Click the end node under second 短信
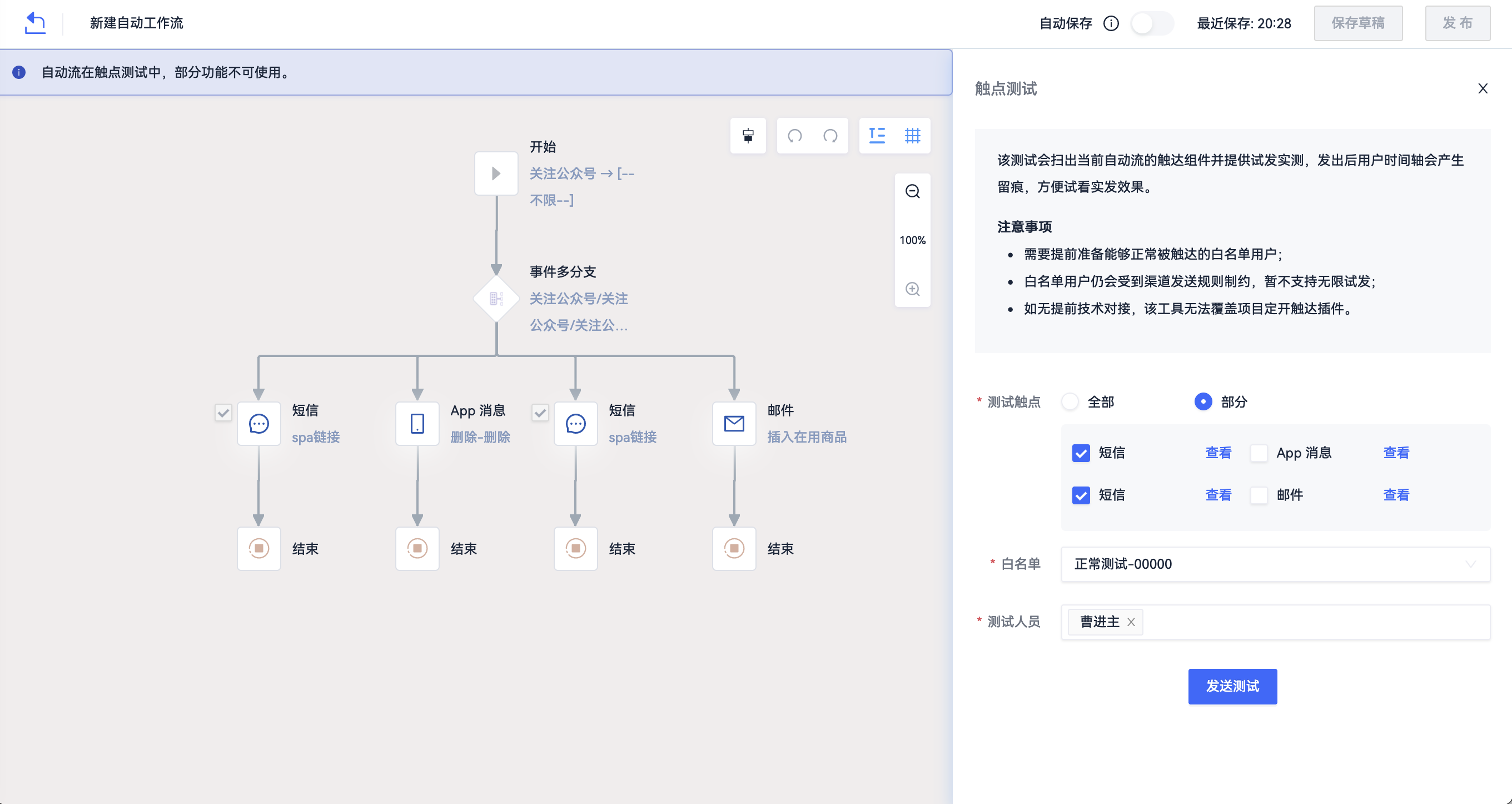This screenshot has height=804, width=1512. (576, 549)
